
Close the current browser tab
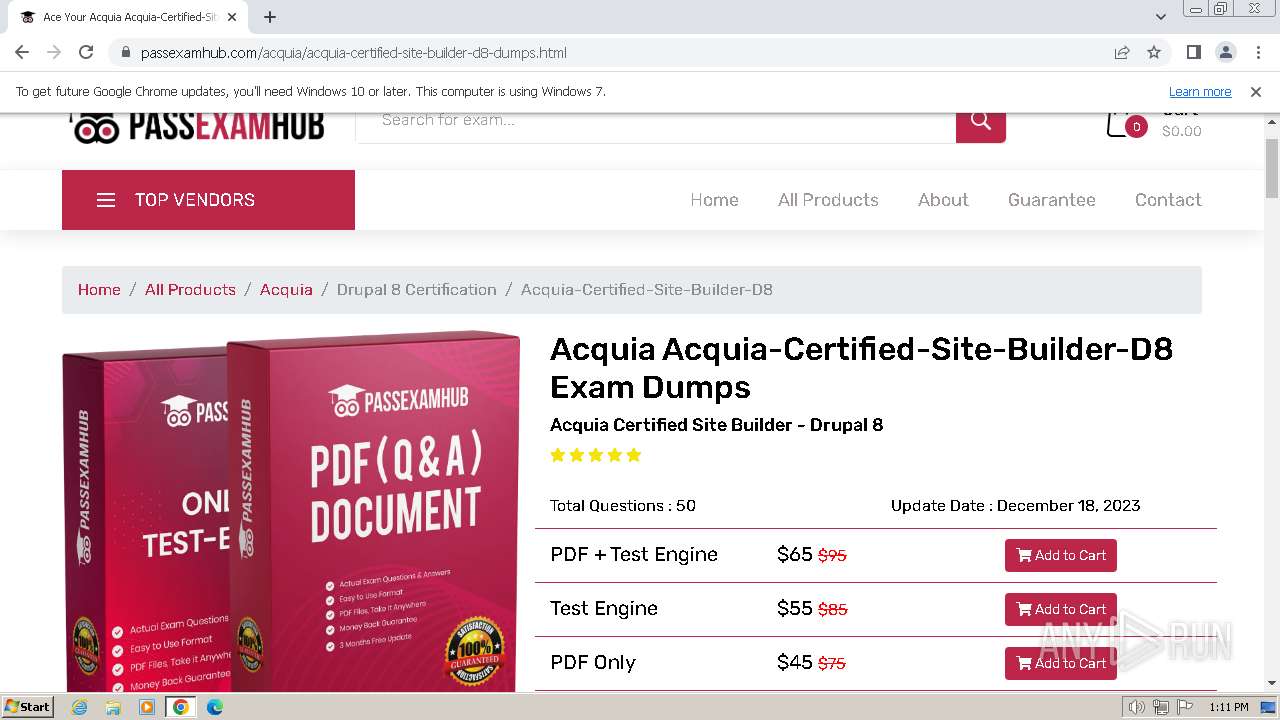pyautogui.click(x=232, y=17)
